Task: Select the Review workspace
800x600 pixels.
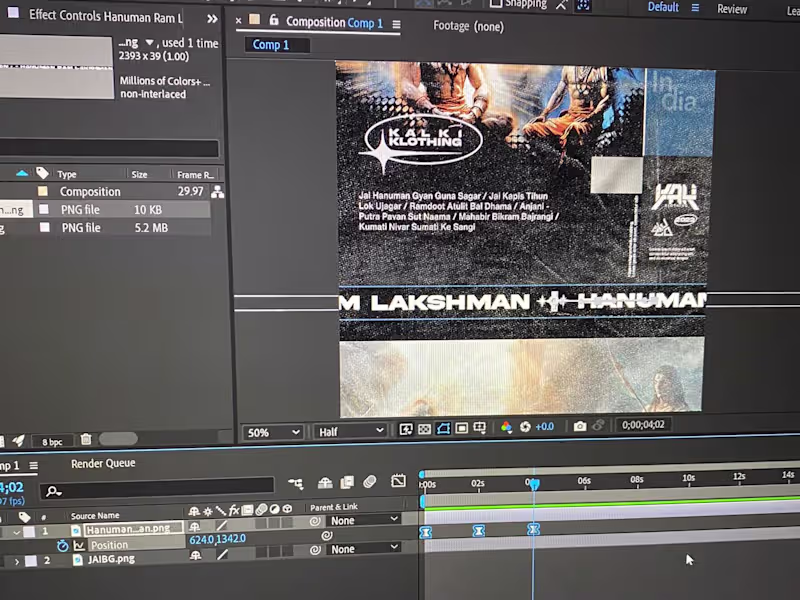Action: 732,9
